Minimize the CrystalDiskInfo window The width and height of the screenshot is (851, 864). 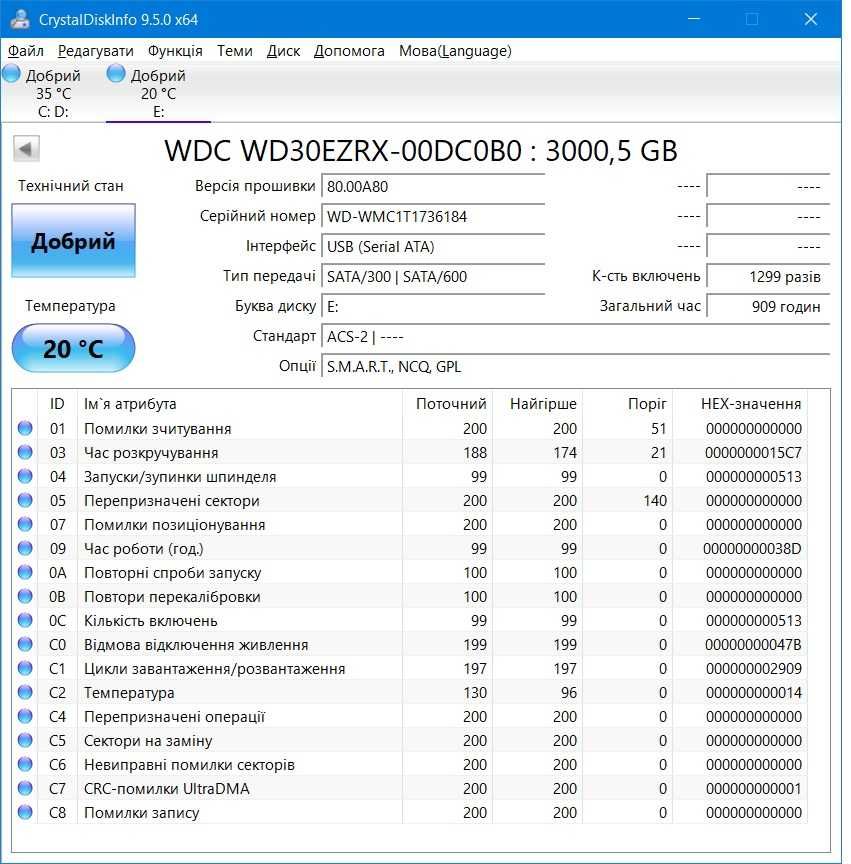coord(694,19)
